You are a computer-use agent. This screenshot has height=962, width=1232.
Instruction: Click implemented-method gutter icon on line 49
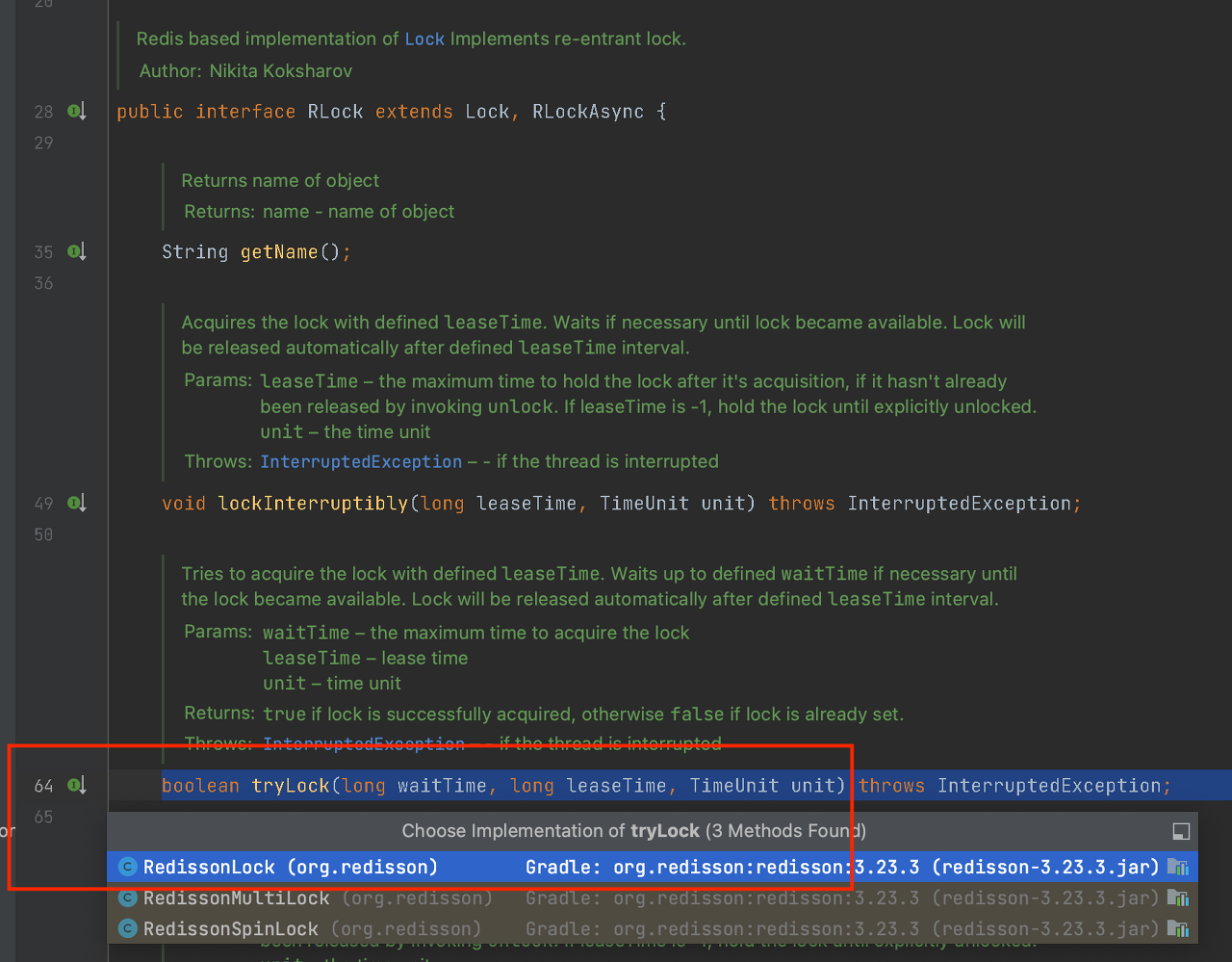77,504
